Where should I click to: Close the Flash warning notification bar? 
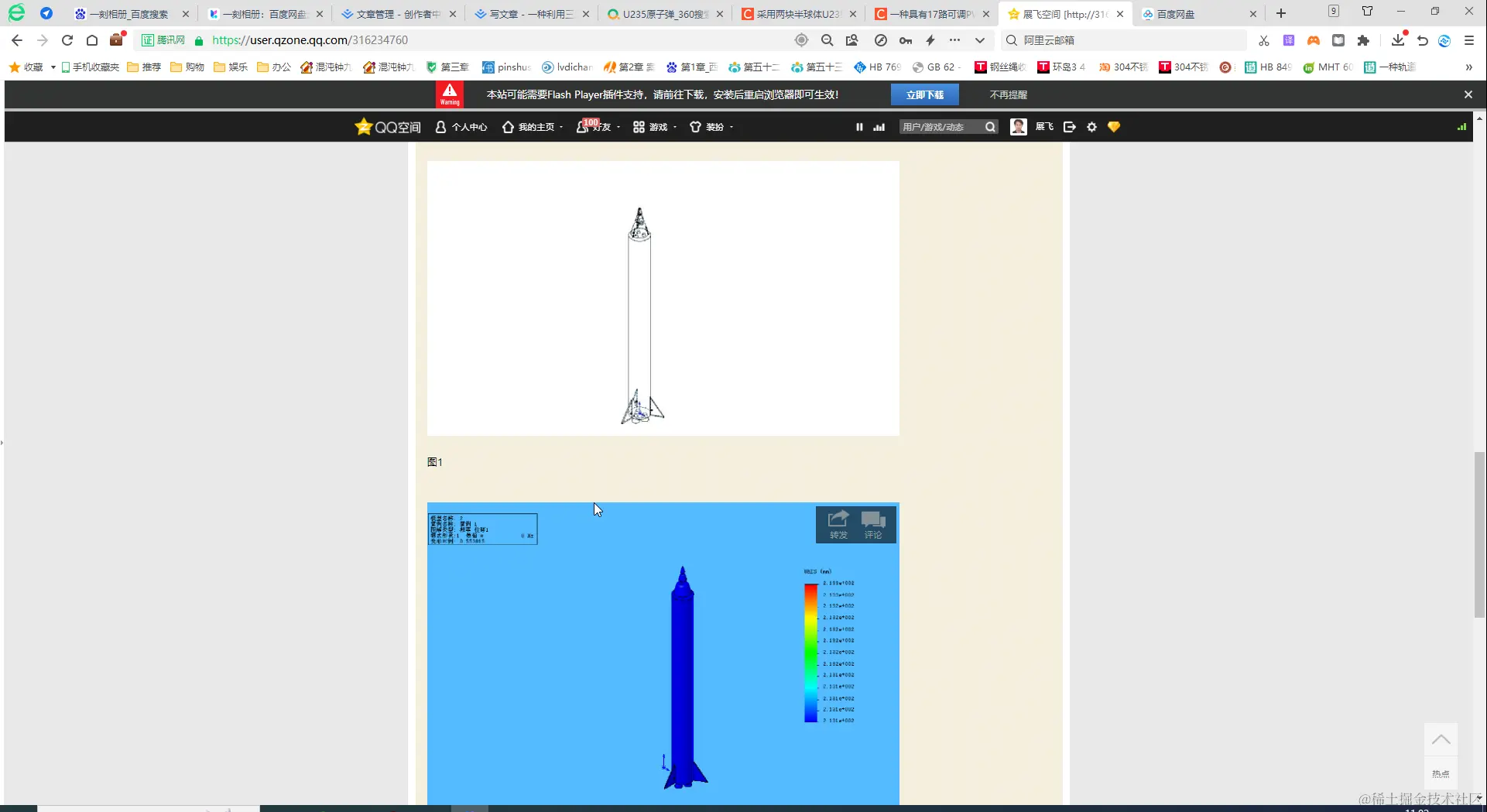point(1468,94)
